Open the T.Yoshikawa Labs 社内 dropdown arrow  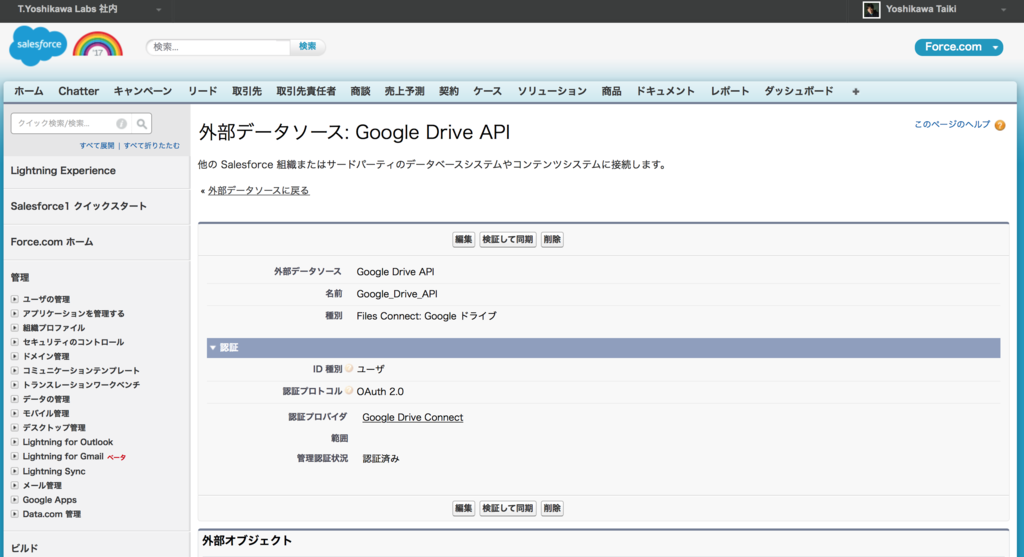159,10
